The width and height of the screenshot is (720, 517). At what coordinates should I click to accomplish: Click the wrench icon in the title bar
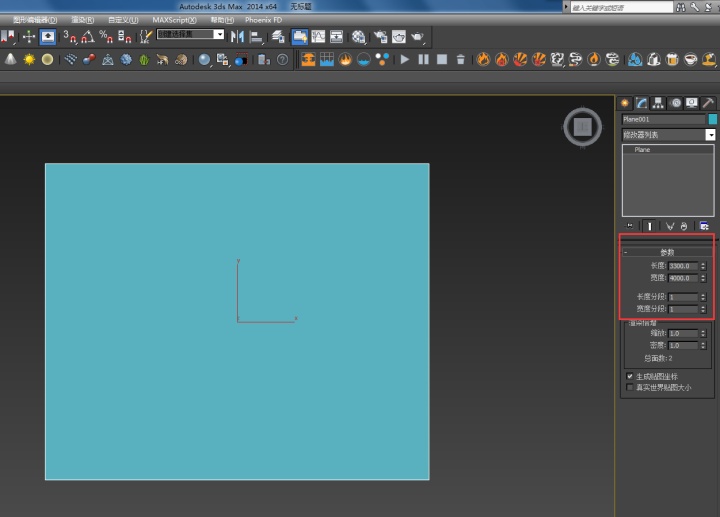695,7
